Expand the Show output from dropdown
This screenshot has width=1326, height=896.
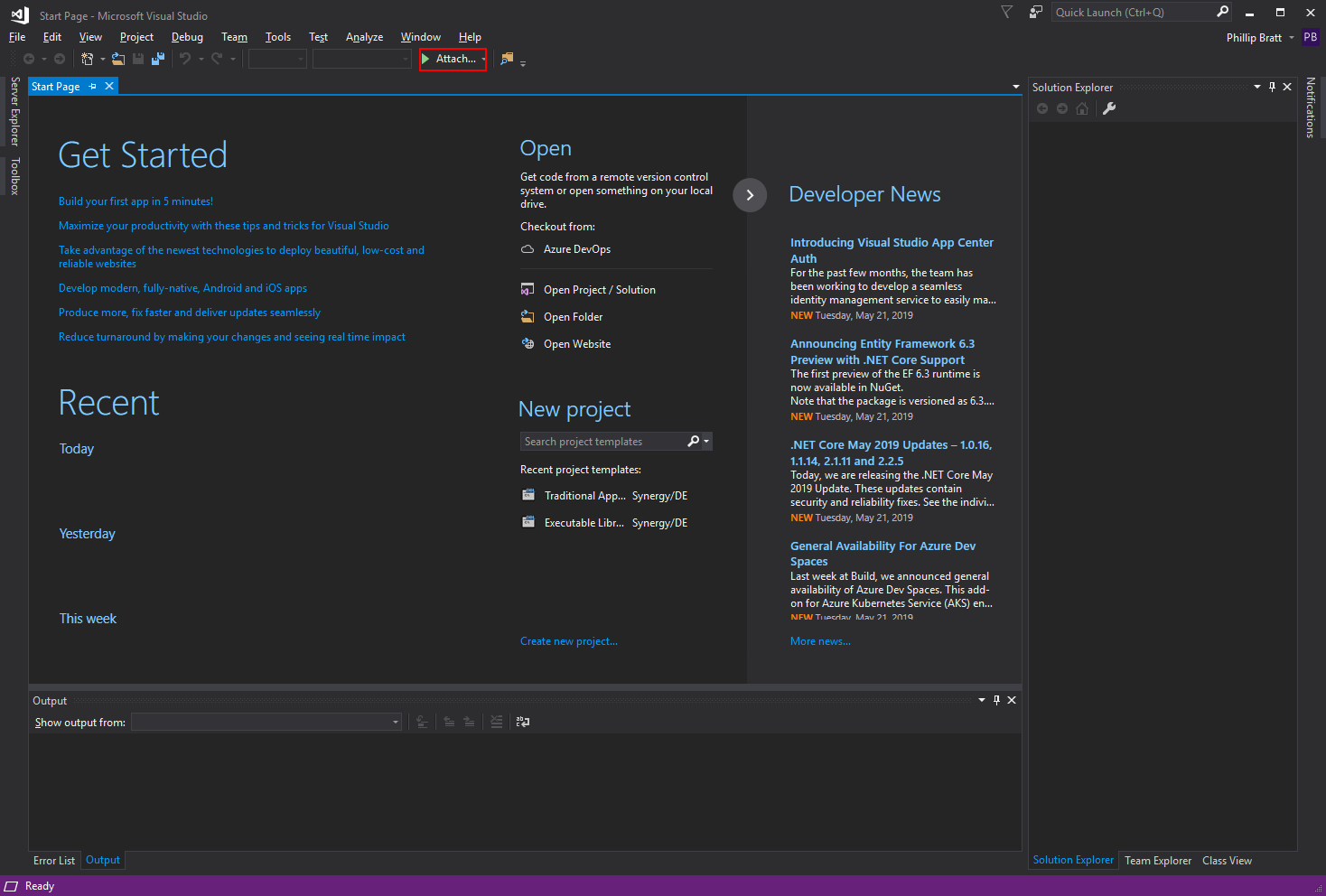[x=395, y=722]
